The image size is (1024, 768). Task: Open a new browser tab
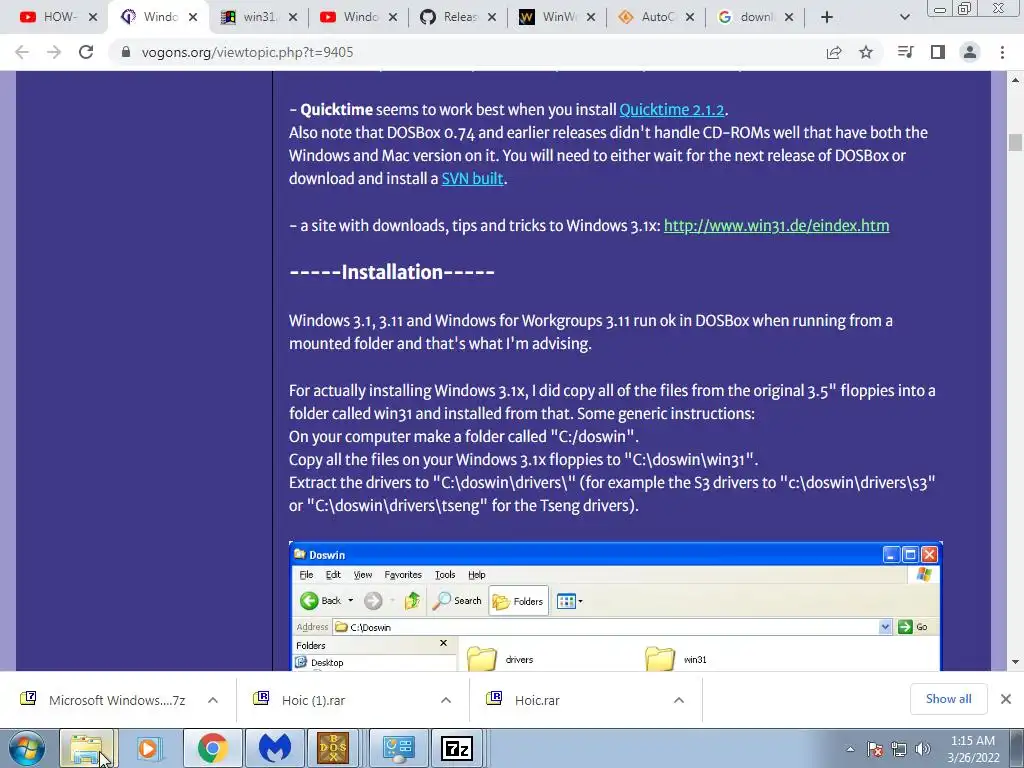pos(827,17)
